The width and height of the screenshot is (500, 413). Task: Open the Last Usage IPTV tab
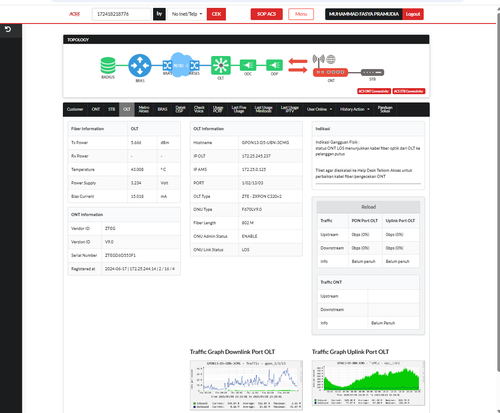tap(289, 109)
